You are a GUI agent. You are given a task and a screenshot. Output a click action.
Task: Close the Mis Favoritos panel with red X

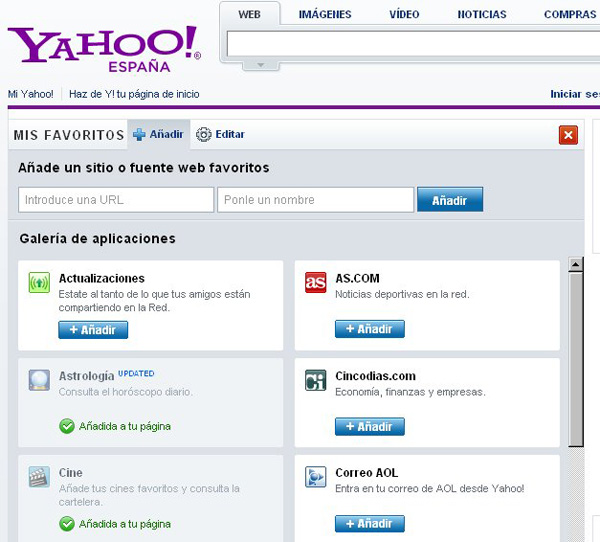pos(568,135)
